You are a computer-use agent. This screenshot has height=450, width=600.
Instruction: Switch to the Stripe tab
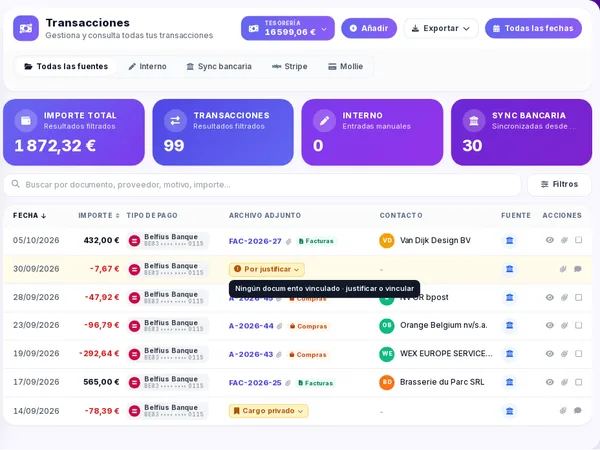click(290, 66)
